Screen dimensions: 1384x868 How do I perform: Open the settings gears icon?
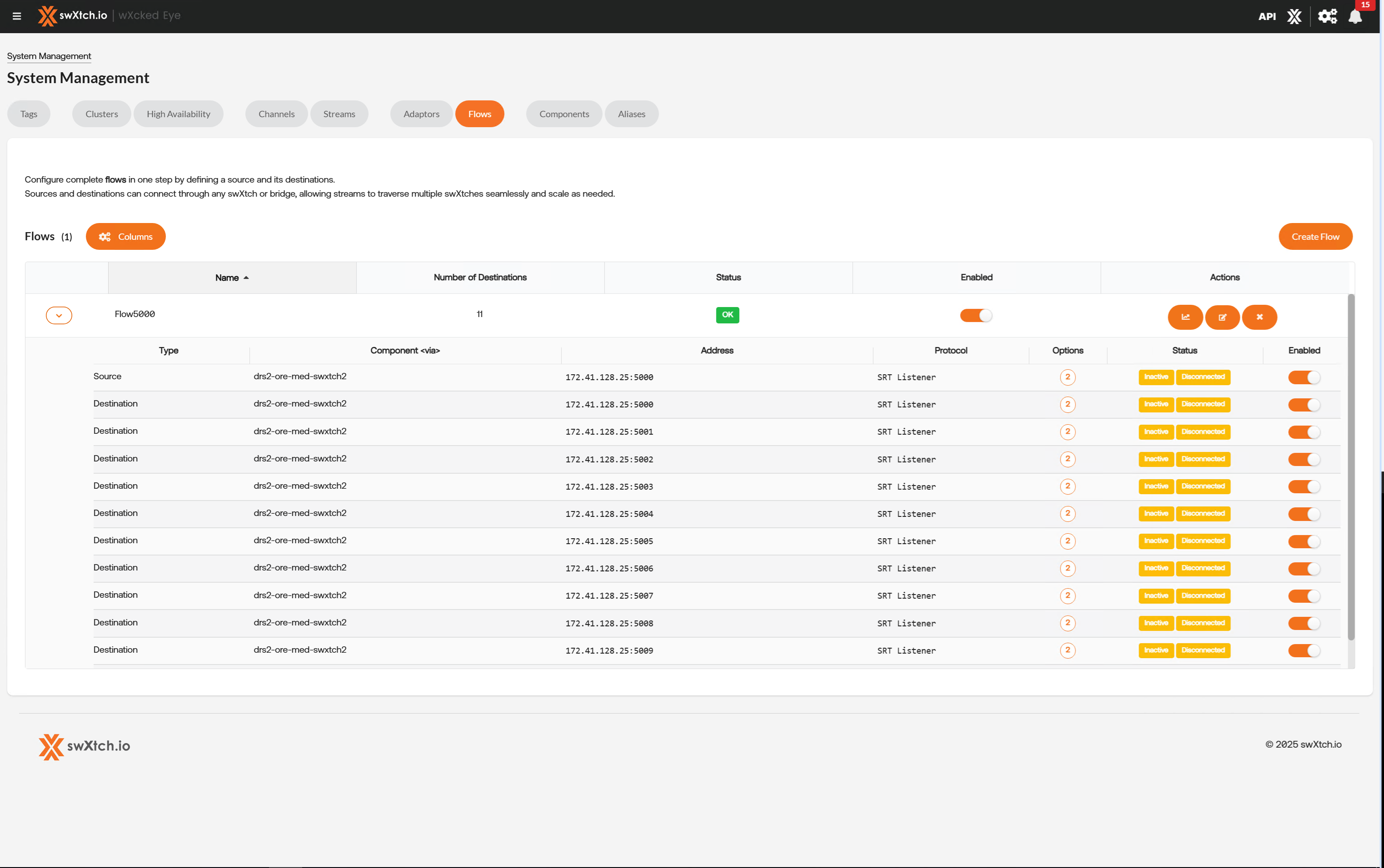tap(1327, 16)
